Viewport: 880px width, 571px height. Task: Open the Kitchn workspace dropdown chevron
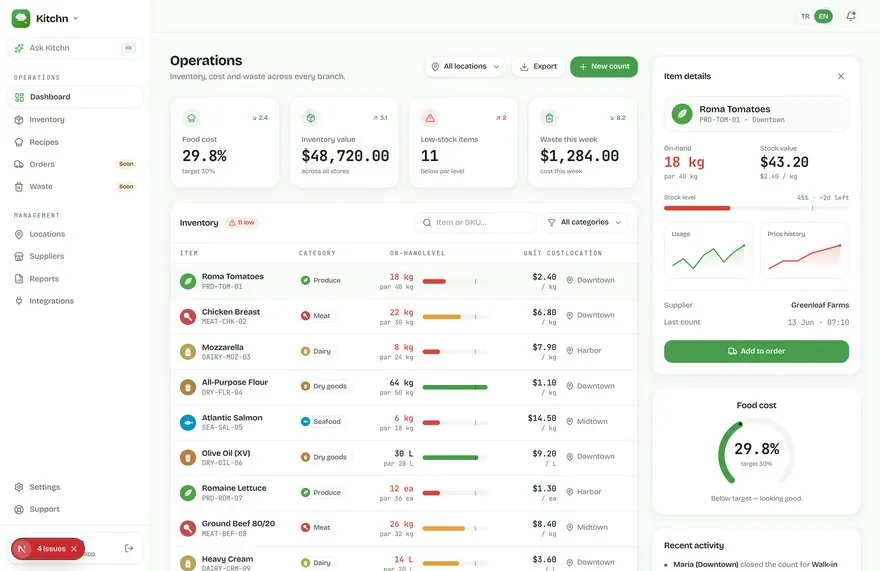coord(76,19)
